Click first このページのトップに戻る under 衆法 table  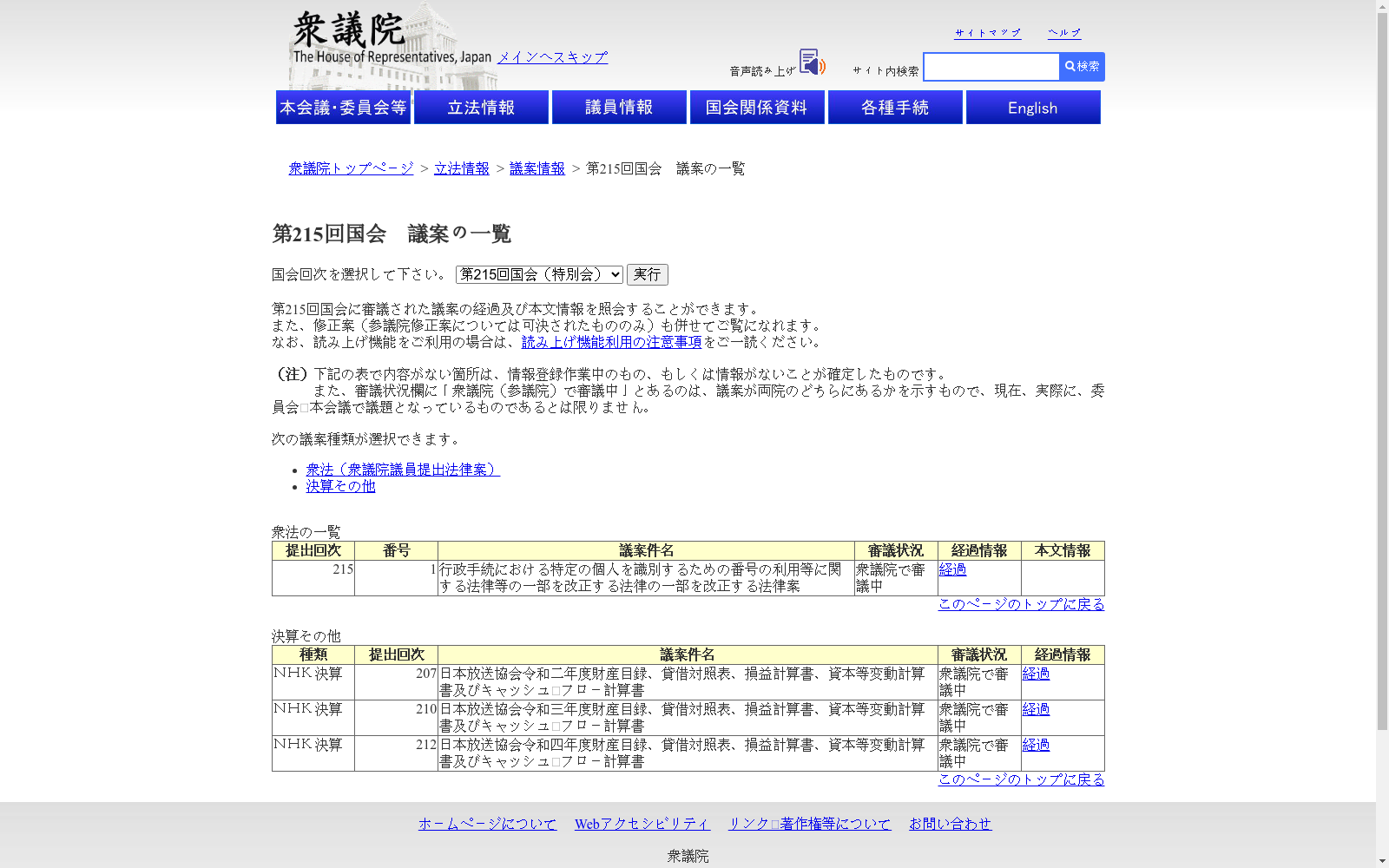pyautogui.click(x=1021, y=604)
